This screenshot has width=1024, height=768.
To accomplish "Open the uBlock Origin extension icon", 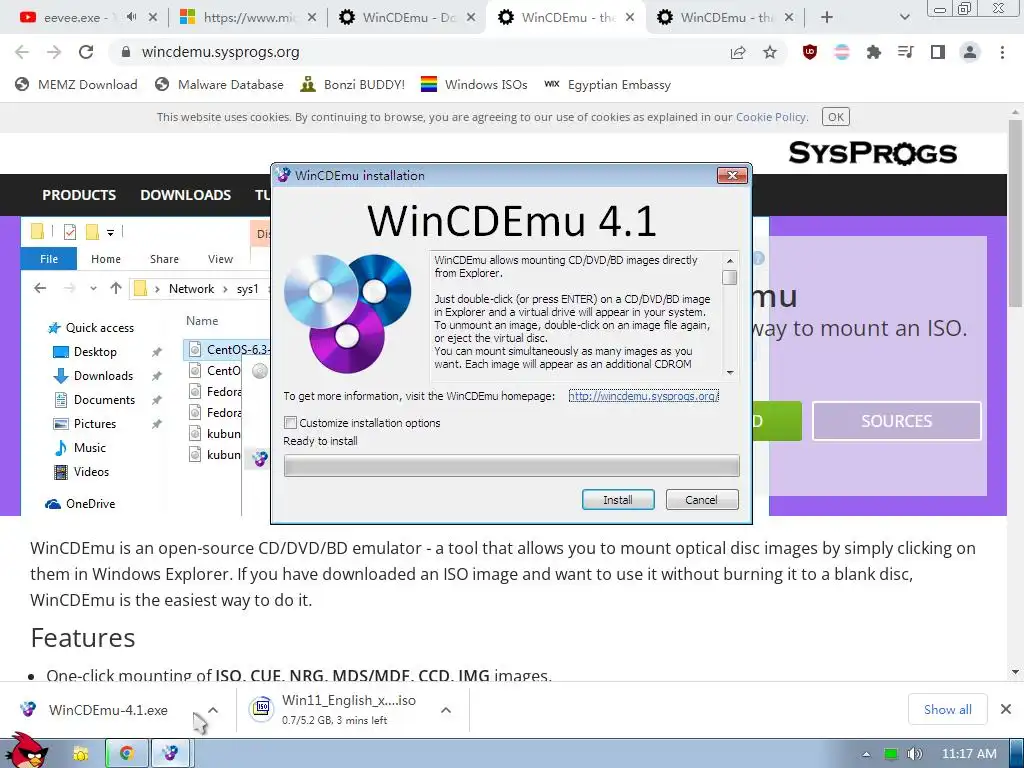I will (x=810, y=52).
